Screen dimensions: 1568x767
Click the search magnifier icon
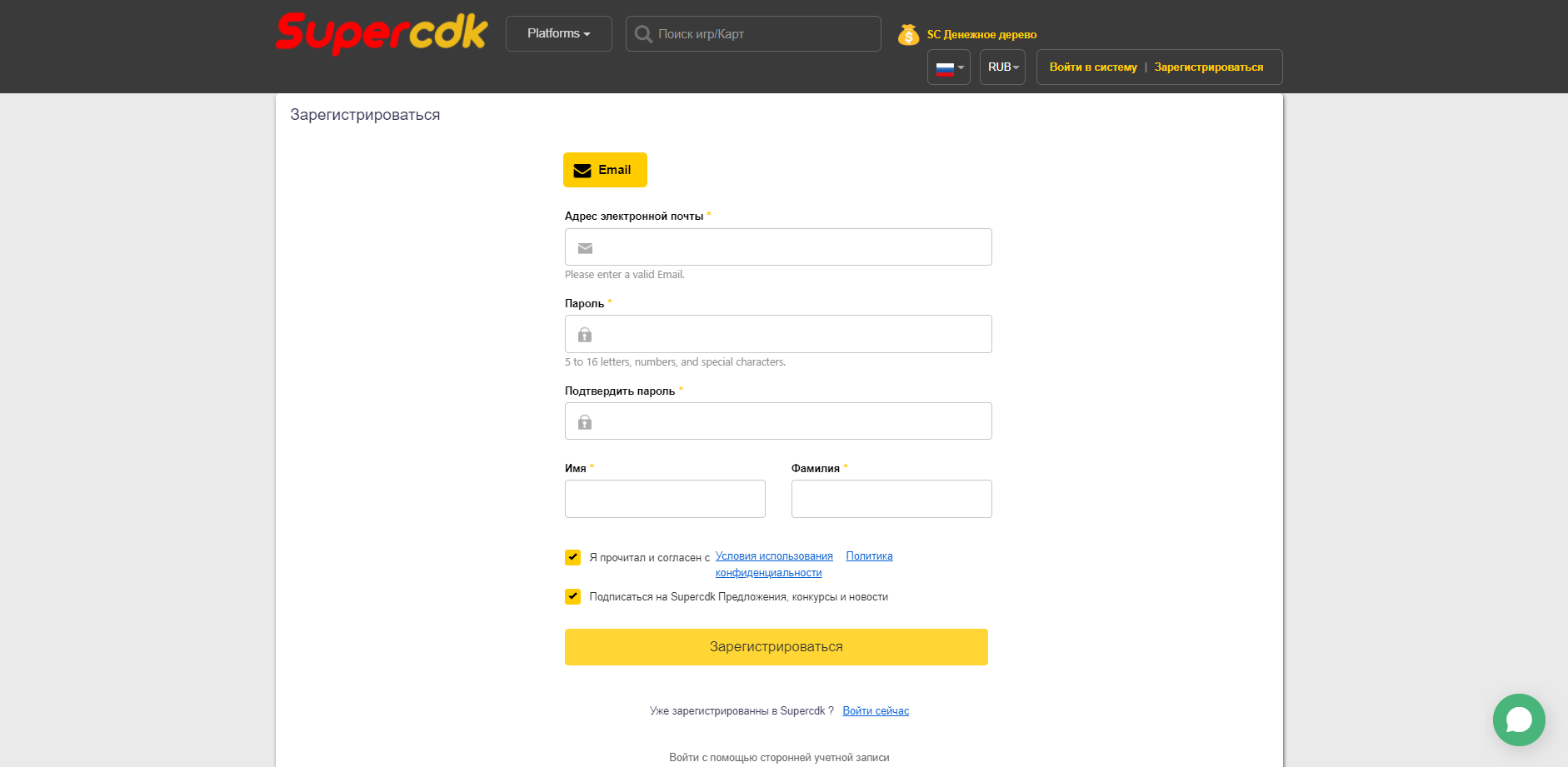click(643, 34)
